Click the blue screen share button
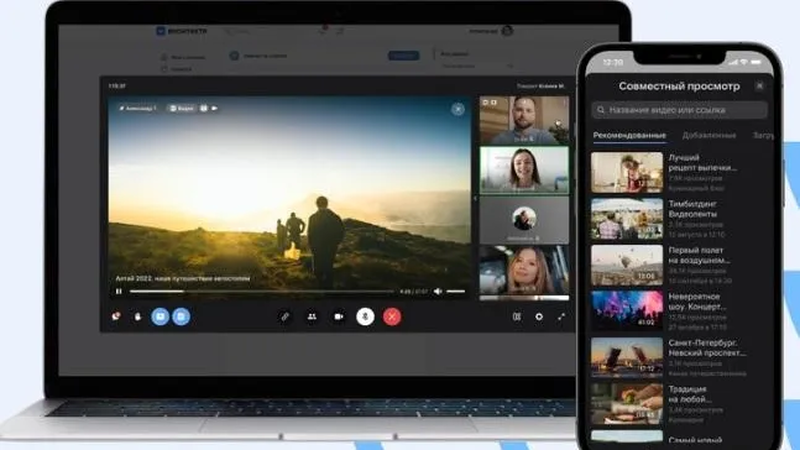 click(159, 316)
